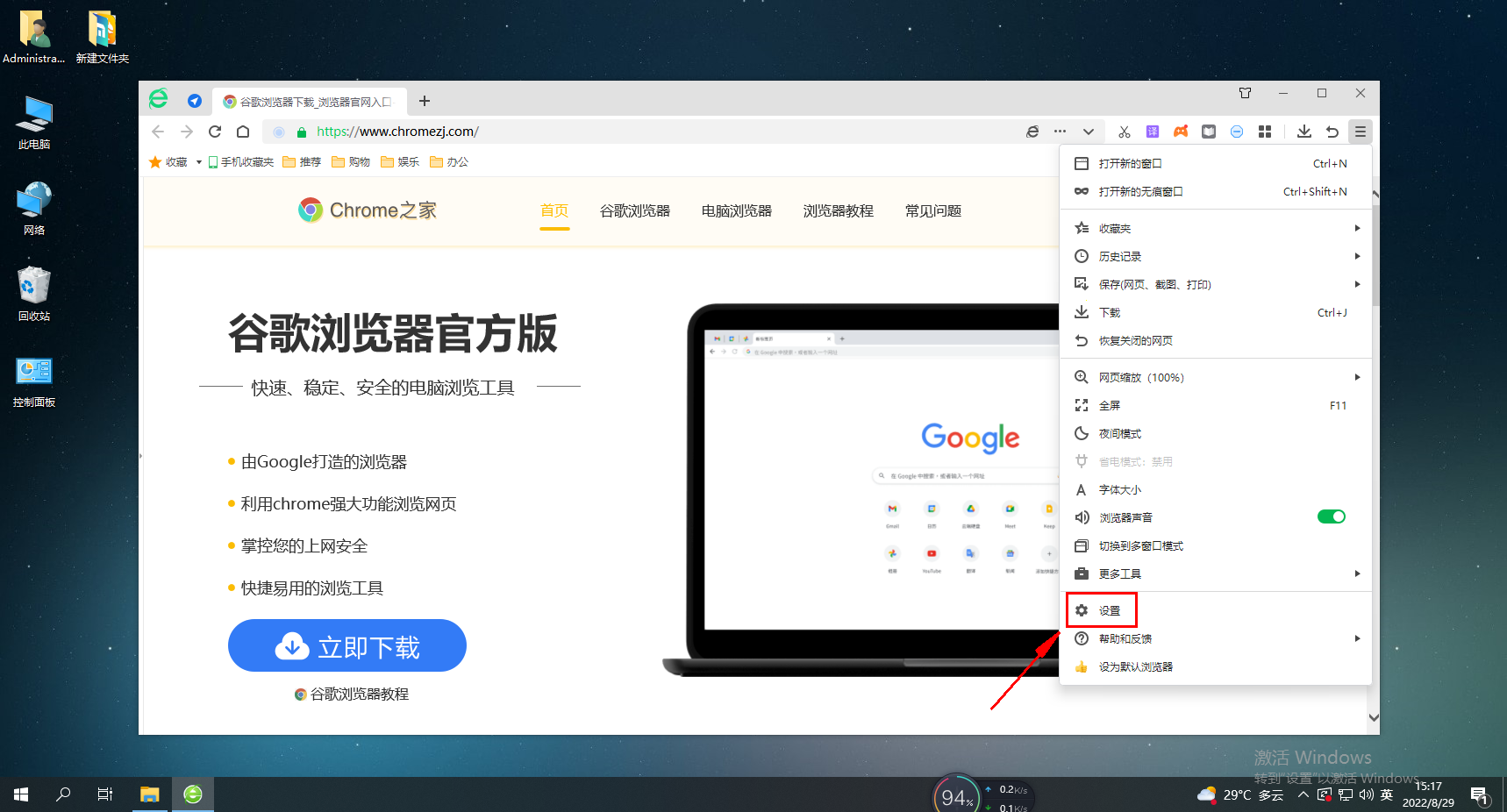Go forward to next page
The width and height of the screenshot is (1507, 812).
[x=187, y=132]
